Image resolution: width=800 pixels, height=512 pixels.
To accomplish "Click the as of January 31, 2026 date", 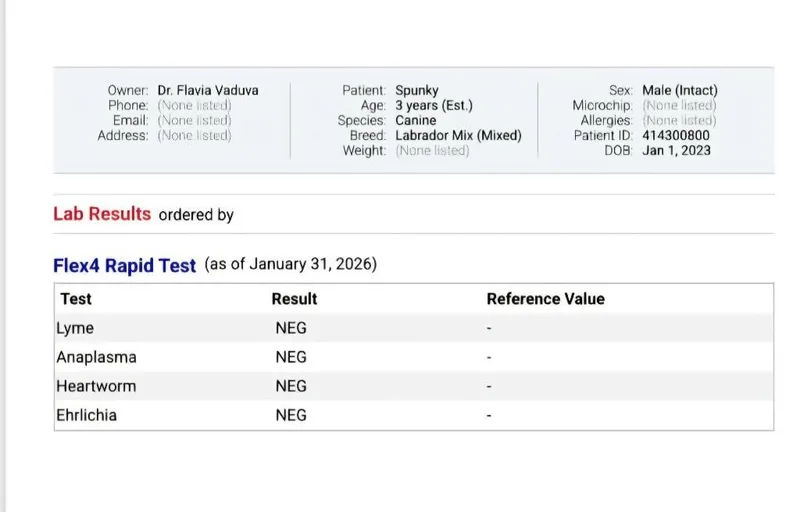I will coord(290,265).
